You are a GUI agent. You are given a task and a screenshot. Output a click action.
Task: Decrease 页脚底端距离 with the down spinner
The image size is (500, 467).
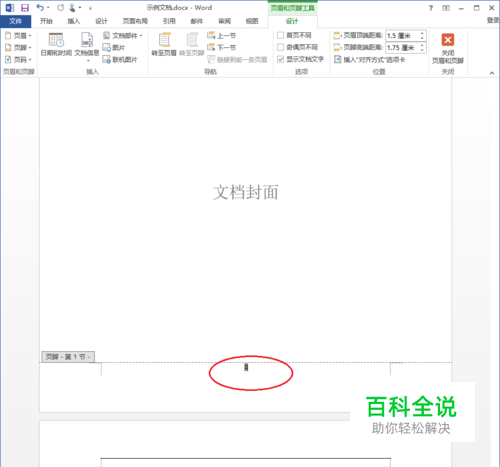422,50
